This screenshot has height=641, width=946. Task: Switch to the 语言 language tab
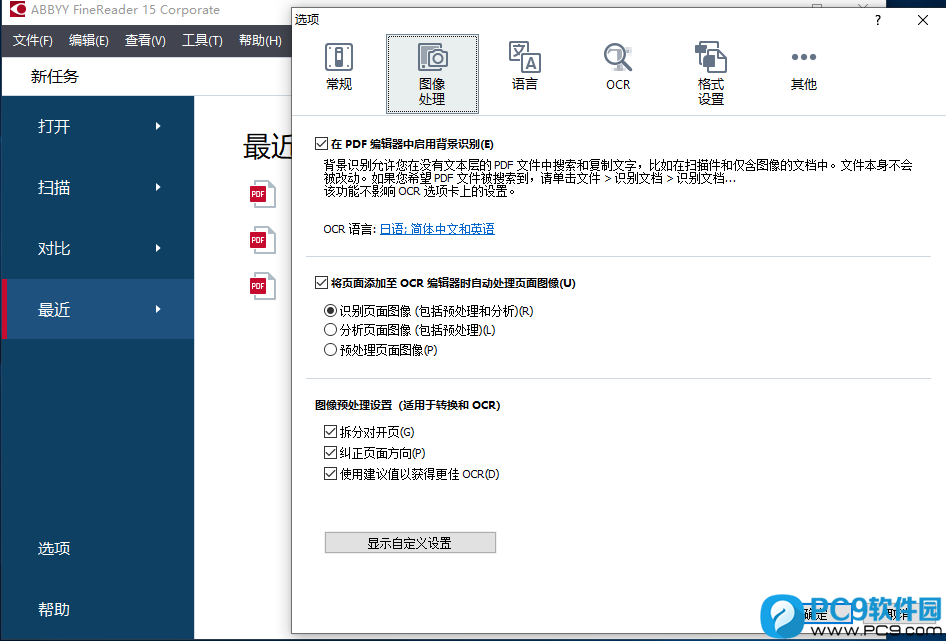[524, 68]
